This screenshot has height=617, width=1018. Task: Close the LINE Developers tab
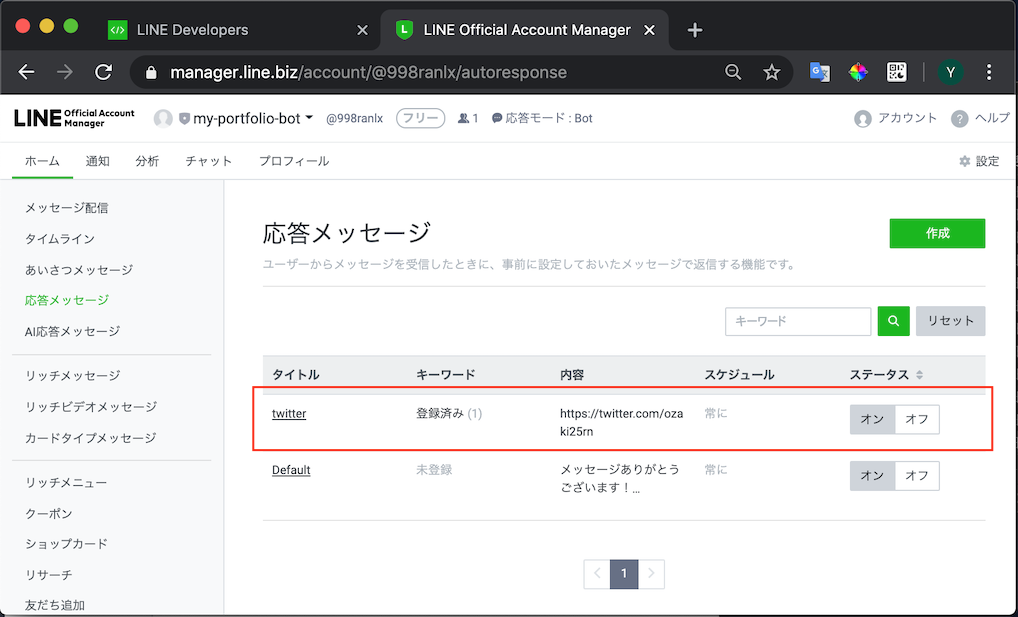[362, 30]
